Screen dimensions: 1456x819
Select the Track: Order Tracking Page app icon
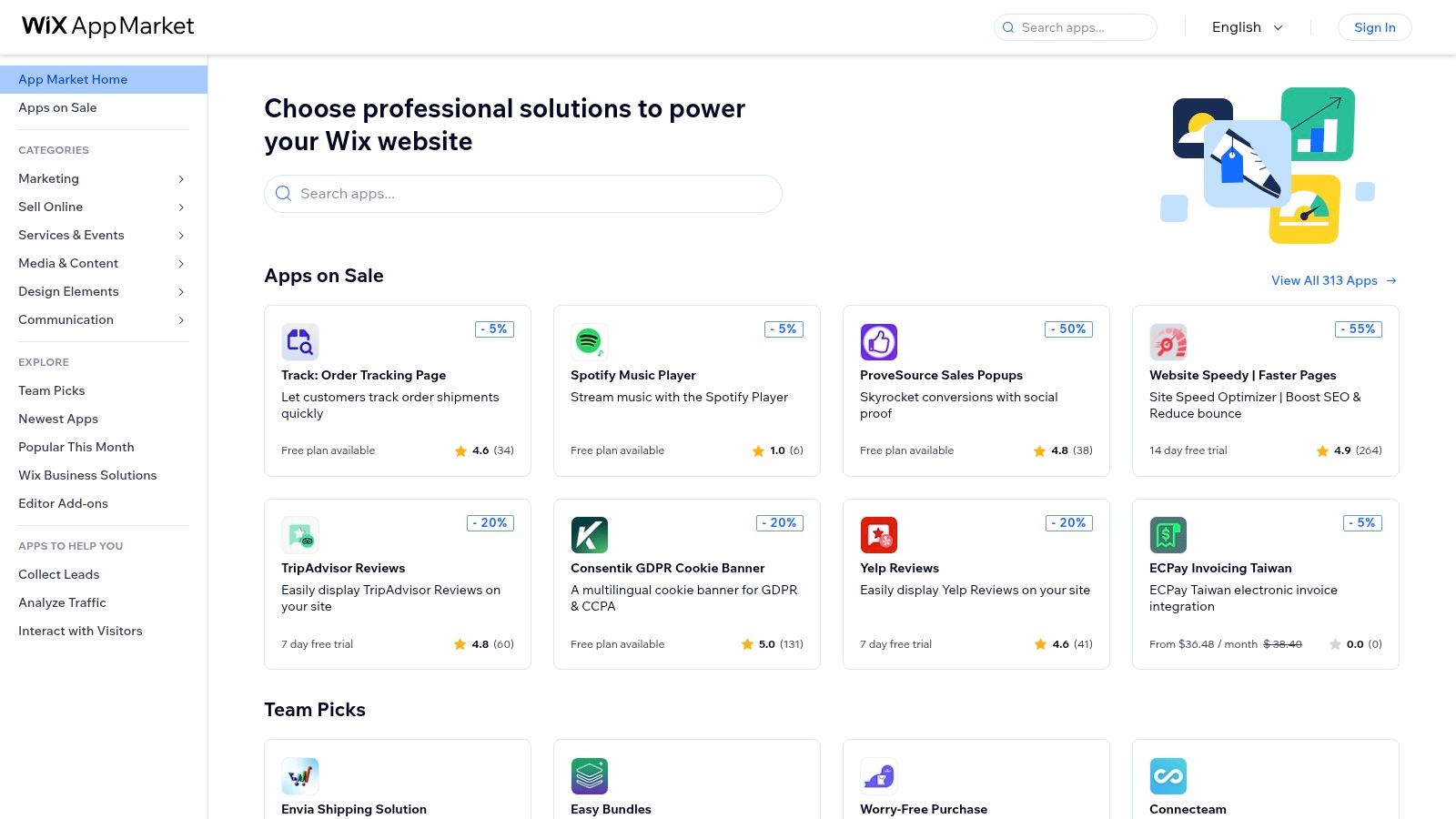click(300, 341)
